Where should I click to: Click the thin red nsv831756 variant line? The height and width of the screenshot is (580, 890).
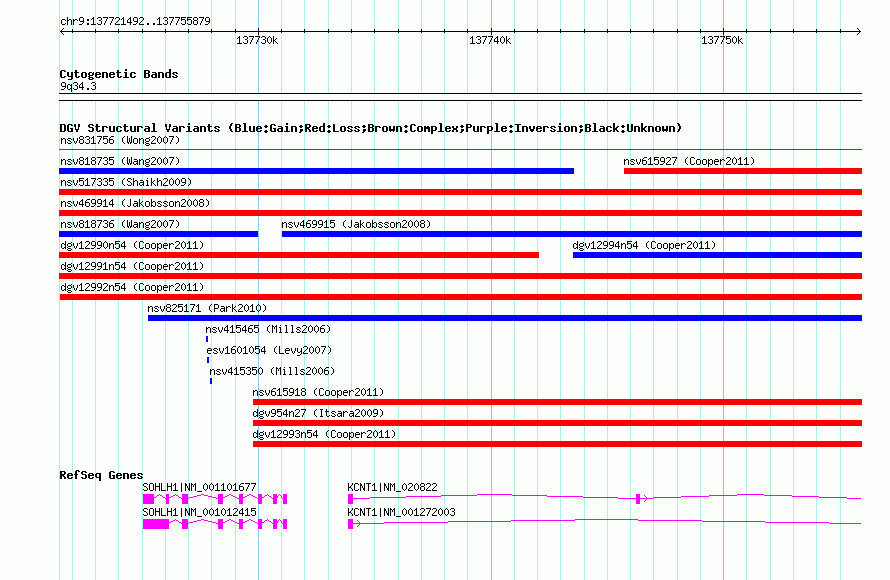[x=460, y=150]
